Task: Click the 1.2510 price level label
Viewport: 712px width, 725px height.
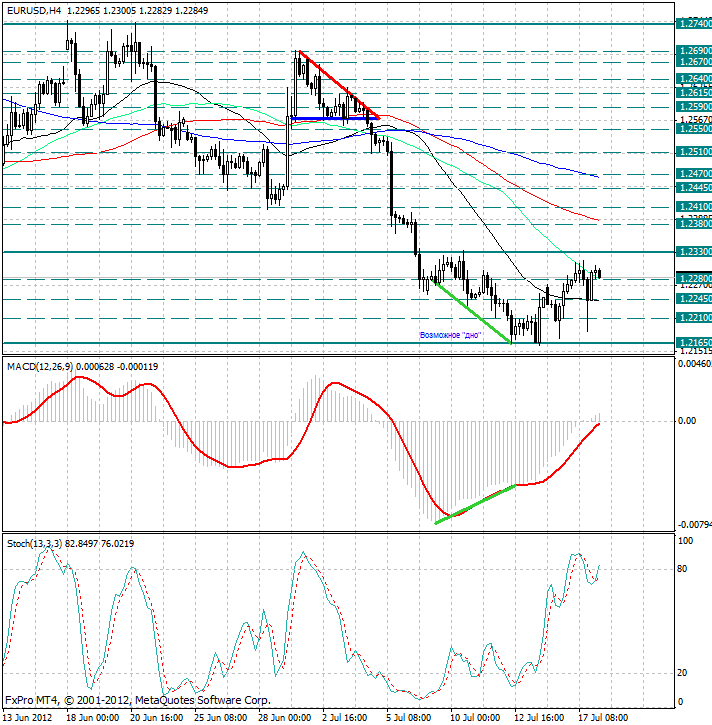Action: pos(692,152)
